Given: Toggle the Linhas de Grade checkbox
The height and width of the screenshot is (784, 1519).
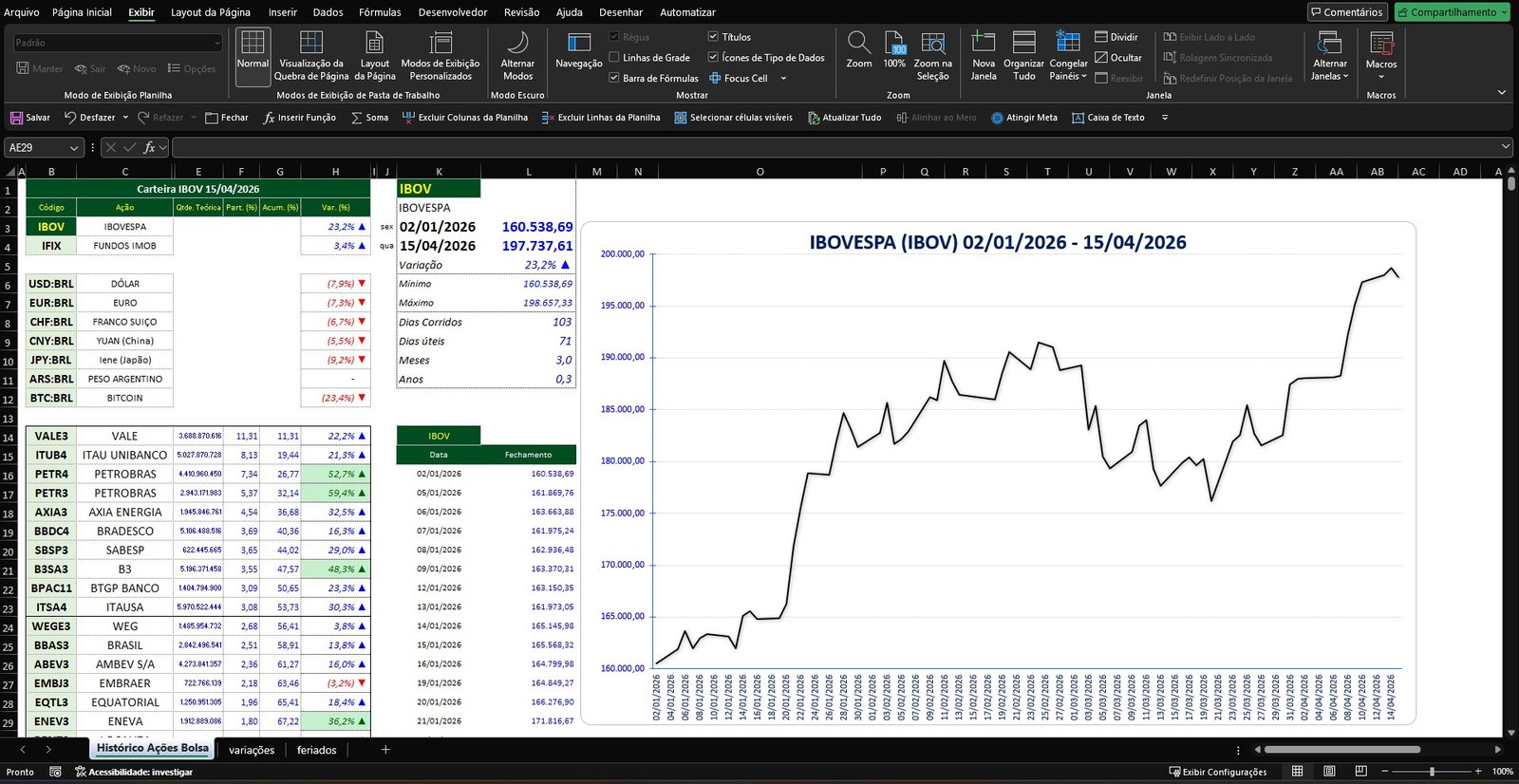Looking at the screenshot, I should 614,58.
